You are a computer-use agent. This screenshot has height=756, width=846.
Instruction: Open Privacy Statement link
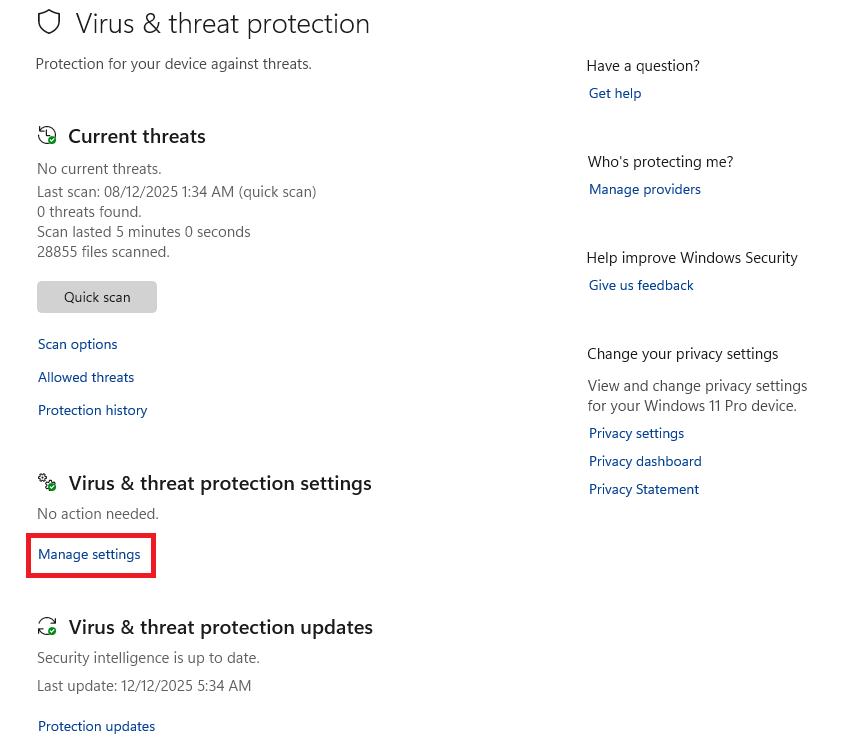[x=644, y=489]
